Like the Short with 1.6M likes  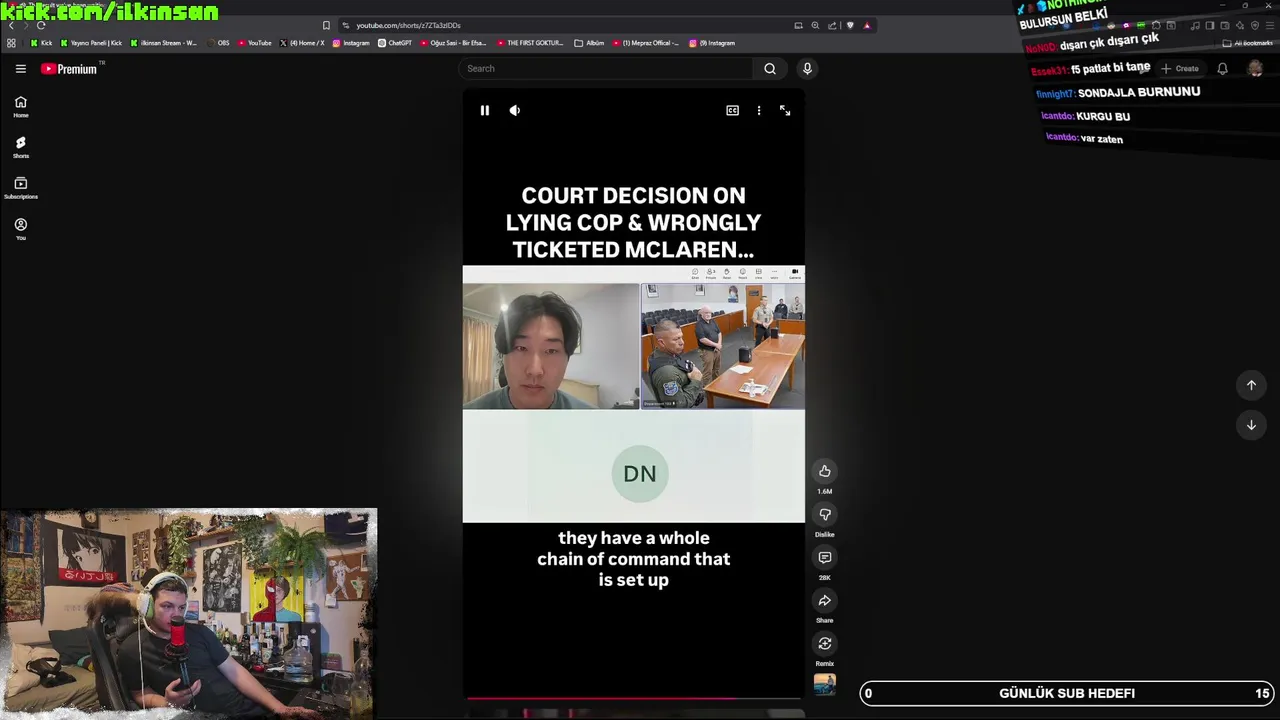[x=825, y=471]
